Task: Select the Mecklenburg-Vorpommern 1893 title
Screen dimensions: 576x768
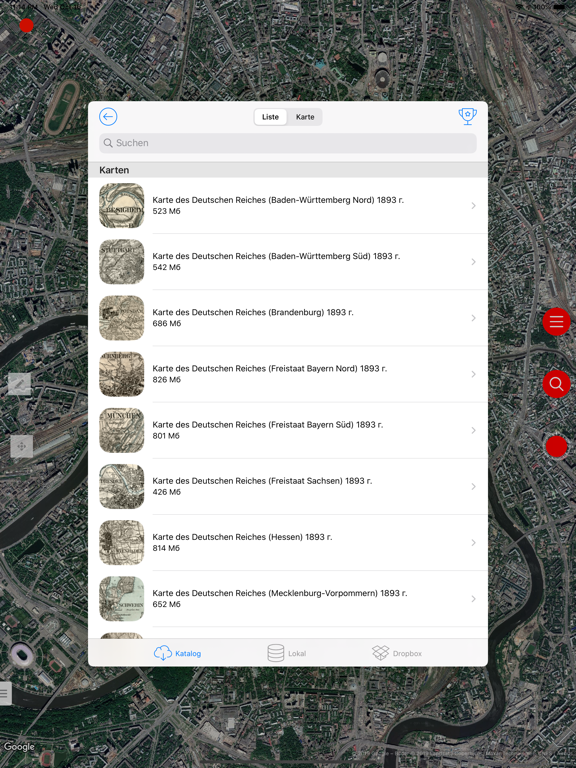Action: pyautogui.click(x=280, y=593)
